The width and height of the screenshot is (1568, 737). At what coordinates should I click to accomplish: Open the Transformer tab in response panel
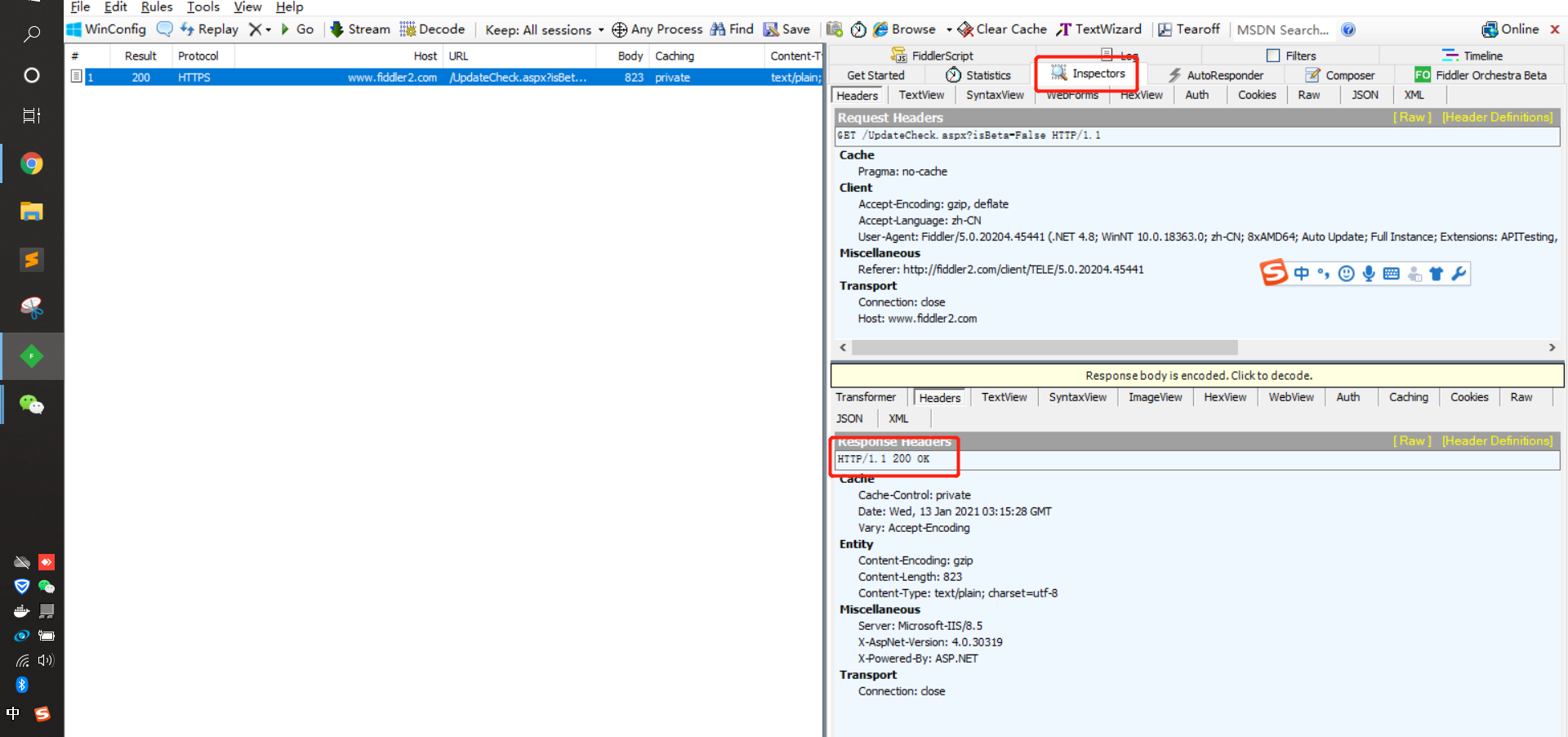point(866,397)
